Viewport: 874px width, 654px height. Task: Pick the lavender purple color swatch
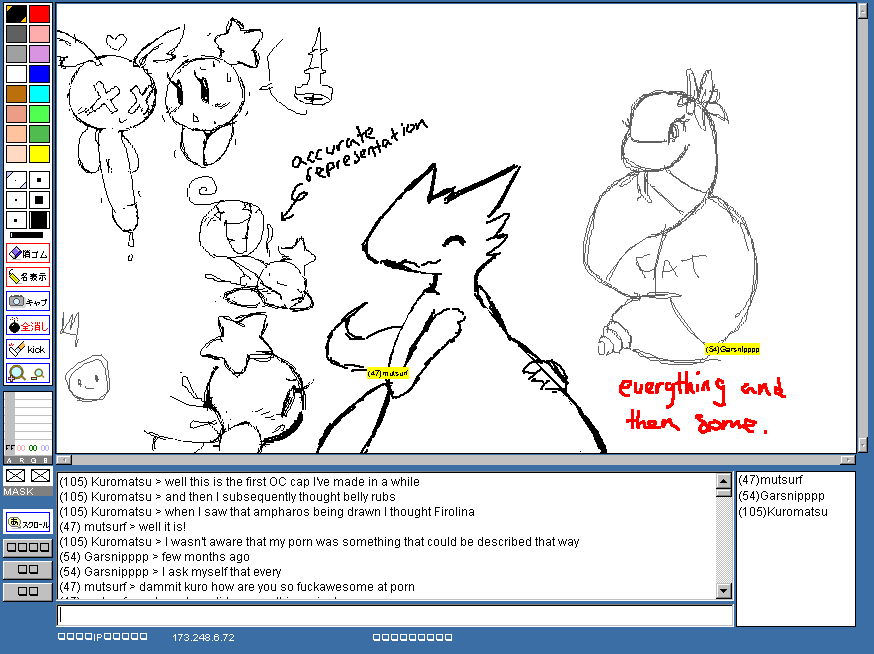click(40, 54)
